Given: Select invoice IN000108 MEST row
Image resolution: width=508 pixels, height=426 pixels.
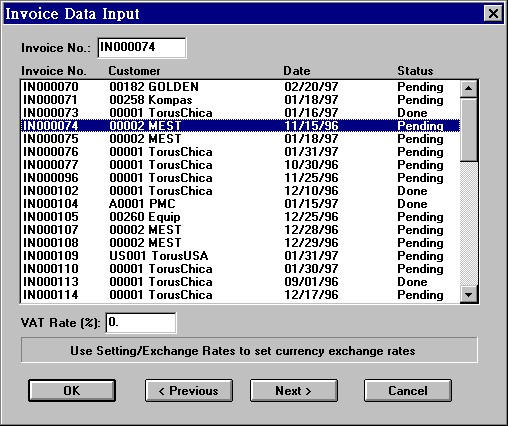Looking at the screenshot, I should (240, 243).
